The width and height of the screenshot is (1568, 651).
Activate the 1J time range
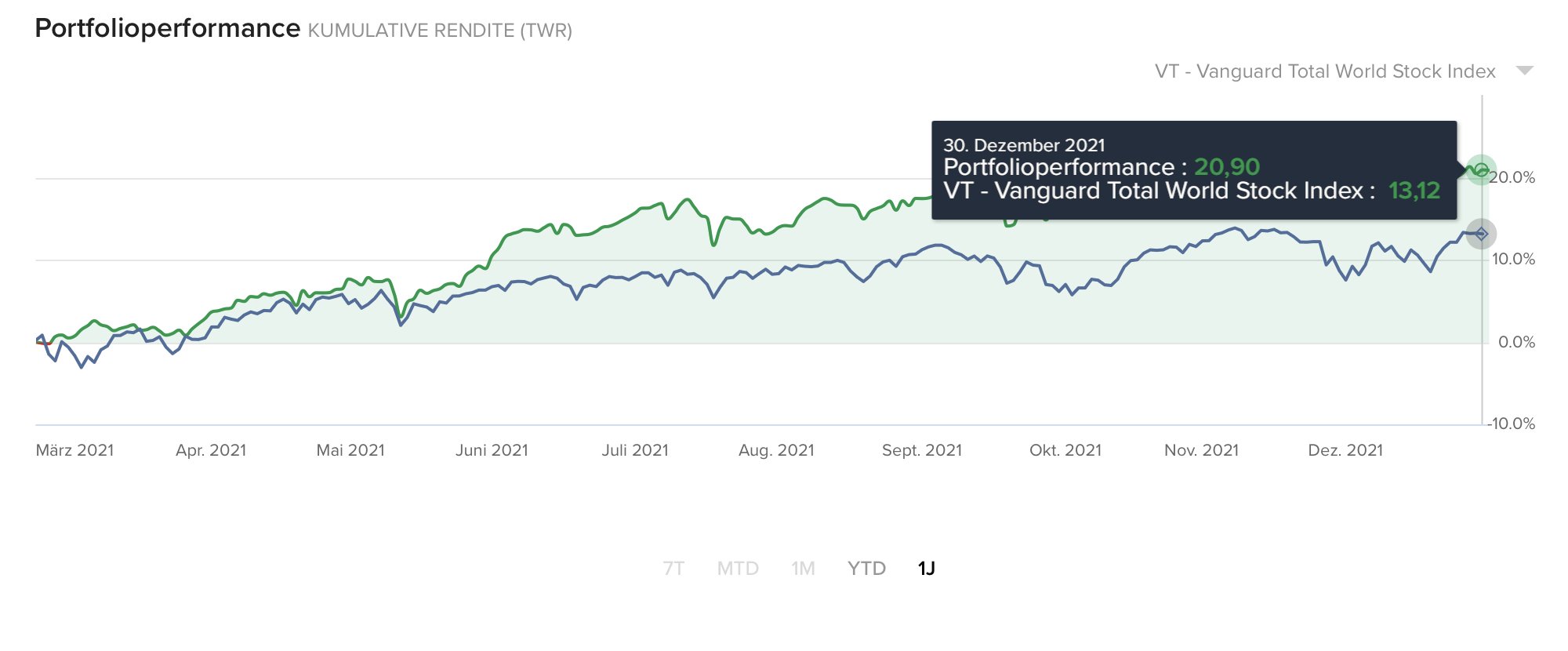coord(927,569)
